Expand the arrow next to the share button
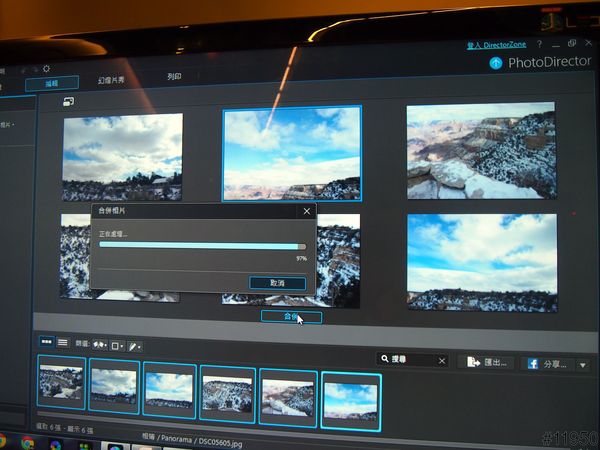 583,366
